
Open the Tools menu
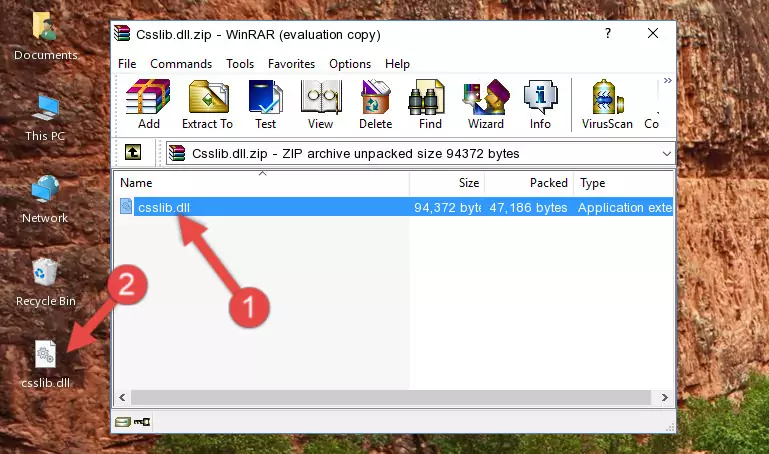click(x=240, y=64)
